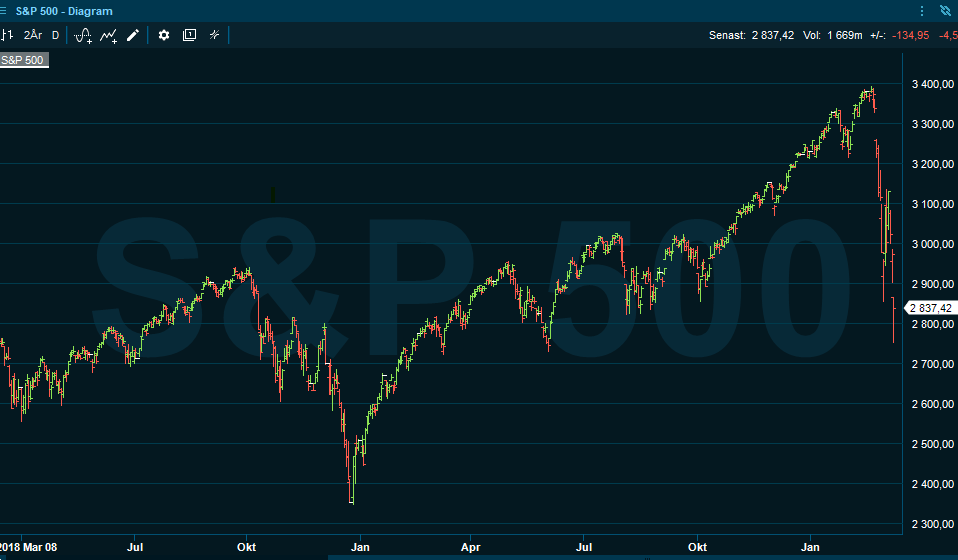Click the Senast 2 837,42 value
Viewport: 958px width, 560px height.
773,35
